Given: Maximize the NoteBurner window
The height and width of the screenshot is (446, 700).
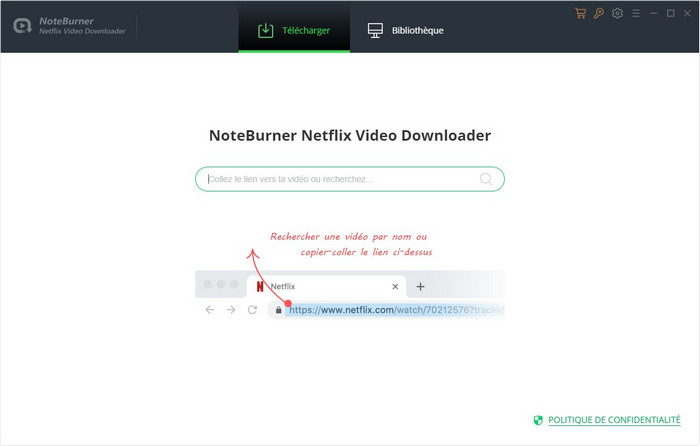Looking at the screenshot, I should tap(671, 14).
